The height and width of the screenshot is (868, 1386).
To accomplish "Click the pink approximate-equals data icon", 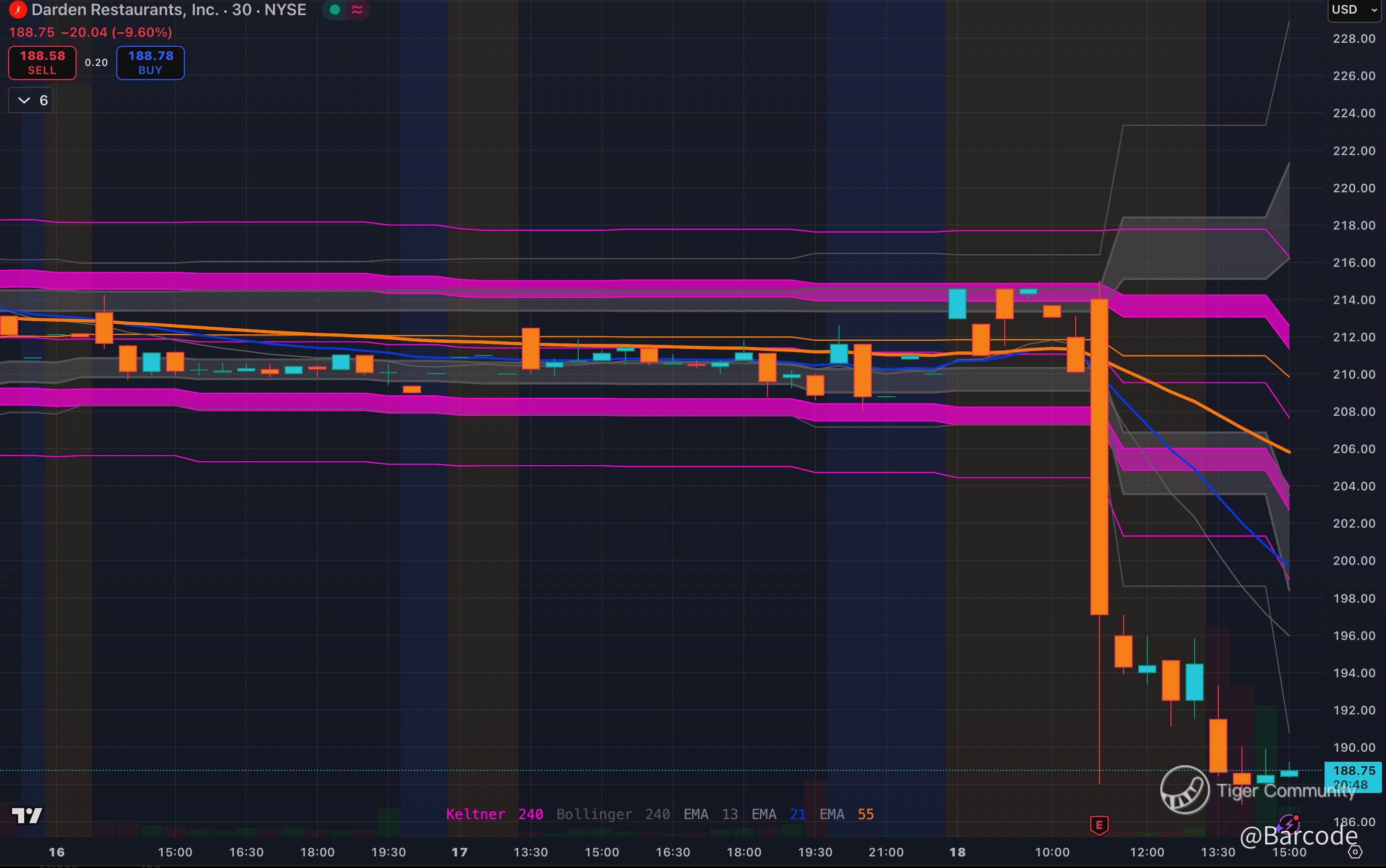I will click(357, 10).
